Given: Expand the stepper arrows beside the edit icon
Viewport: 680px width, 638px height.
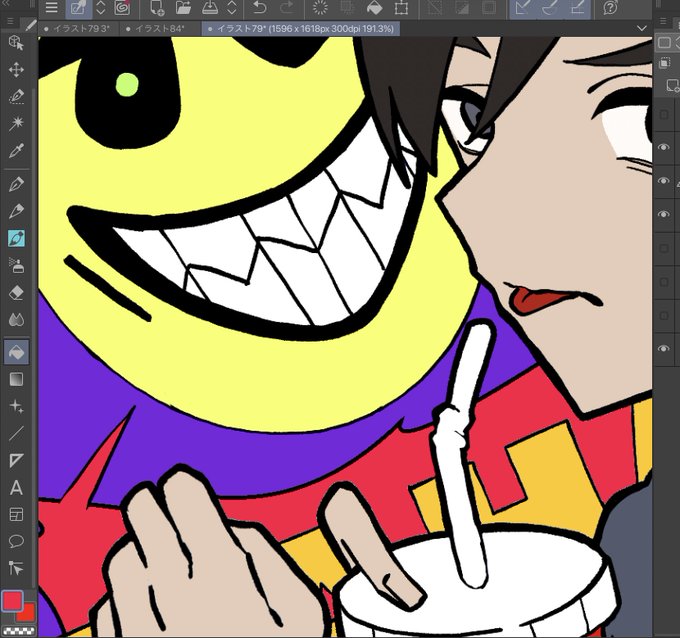Looking at the screenshot, I should click(x=101, y=8).
